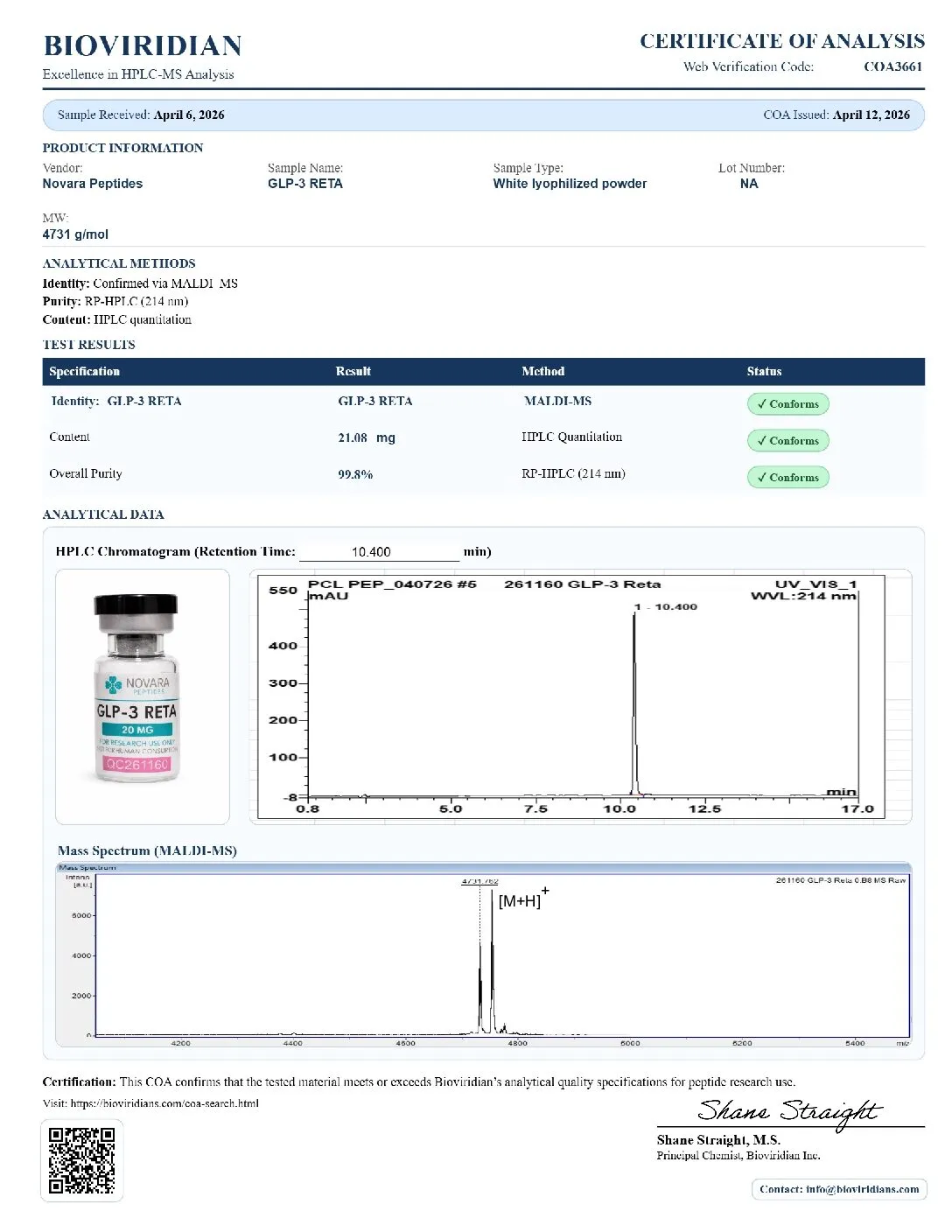
Task: Click the Status column header
Action: [764, 372]
